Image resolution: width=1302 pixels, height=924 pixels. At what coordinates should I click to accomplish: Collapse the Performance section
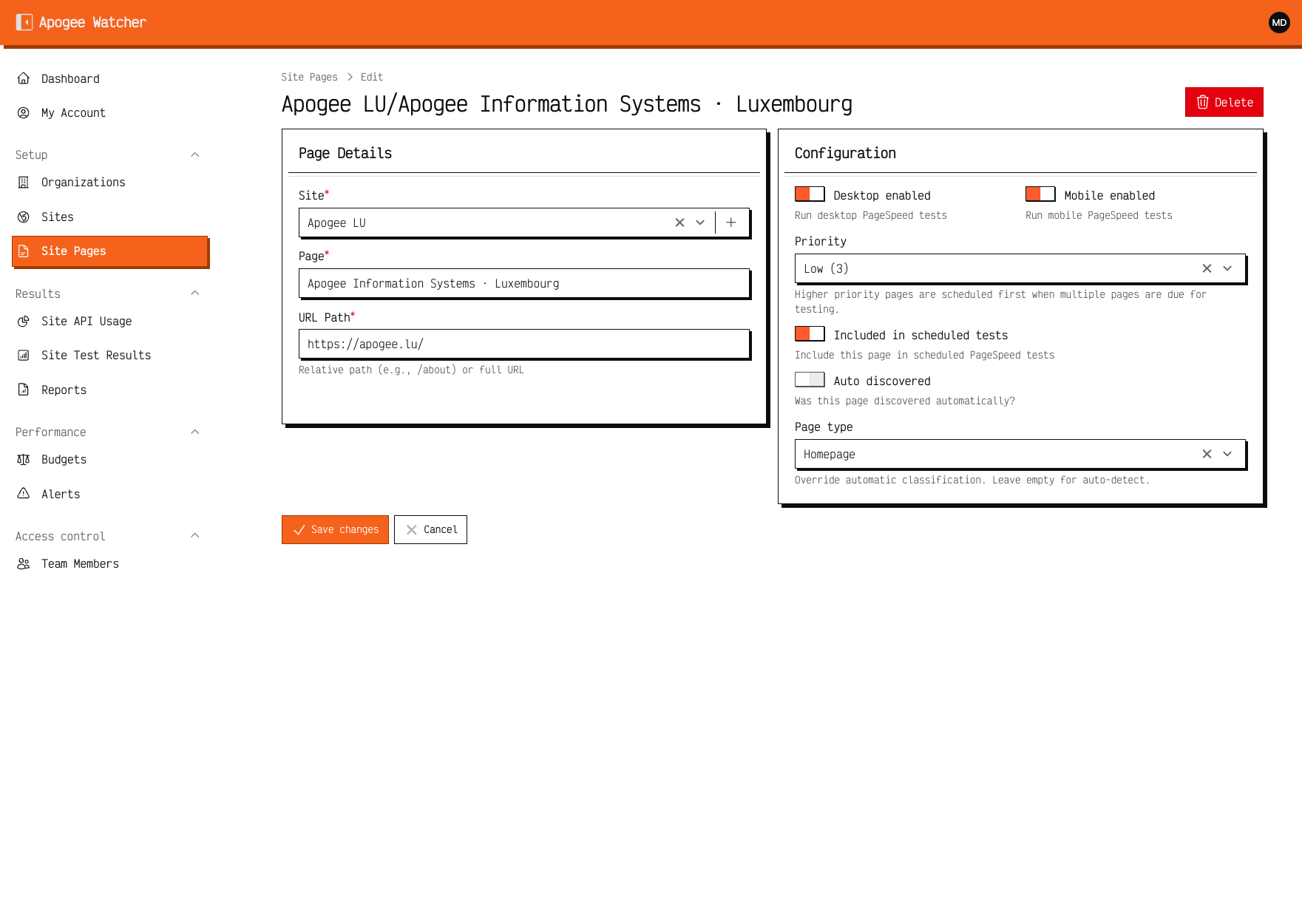(x=195, y=432)
